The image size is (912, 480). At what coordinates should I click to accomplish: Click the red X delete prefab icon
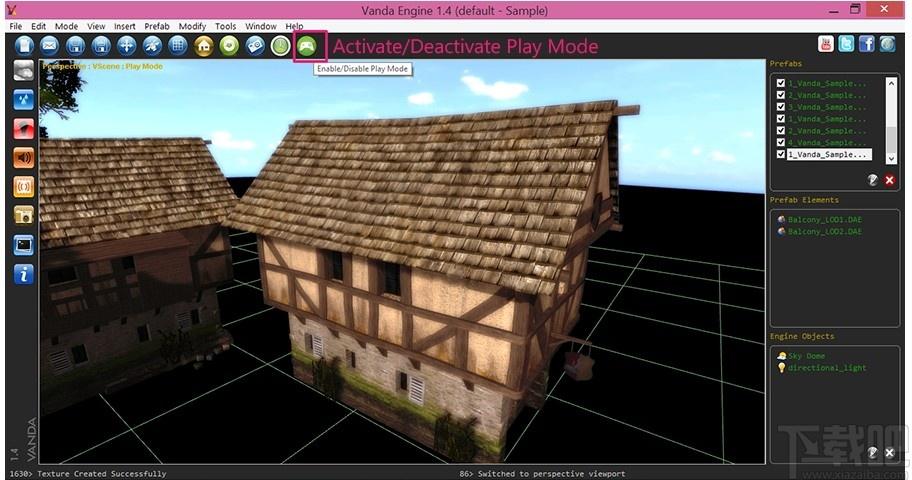[889, 180]
